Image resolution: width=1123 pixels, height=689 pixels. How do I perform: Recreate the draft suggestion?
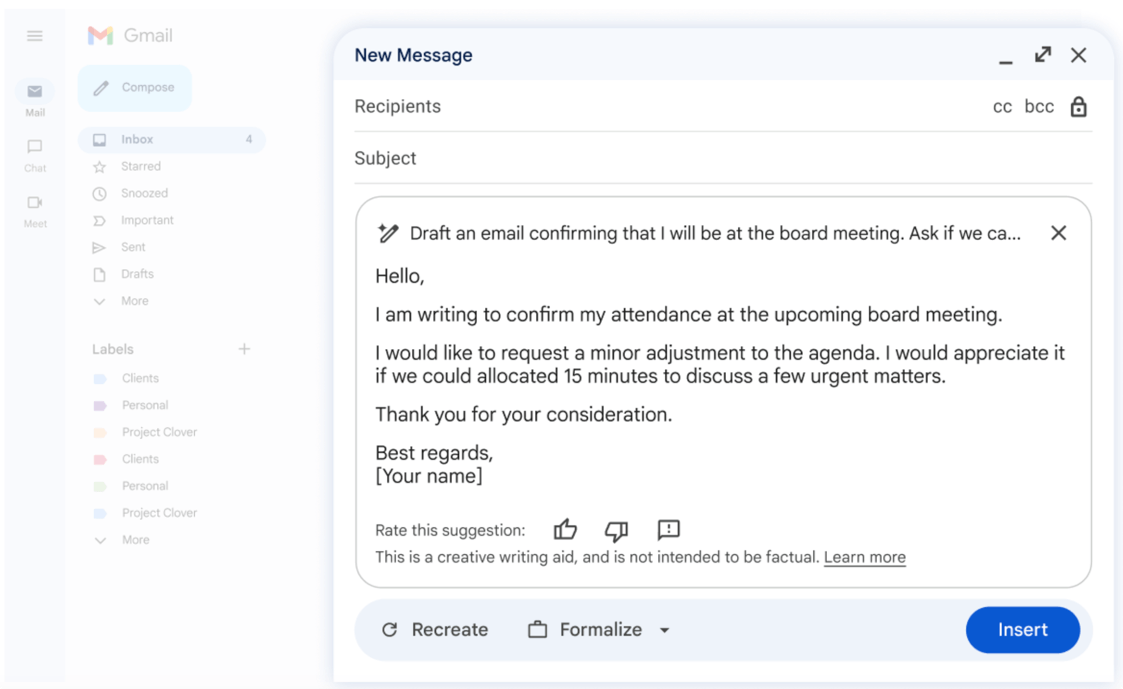coord(435,630)
